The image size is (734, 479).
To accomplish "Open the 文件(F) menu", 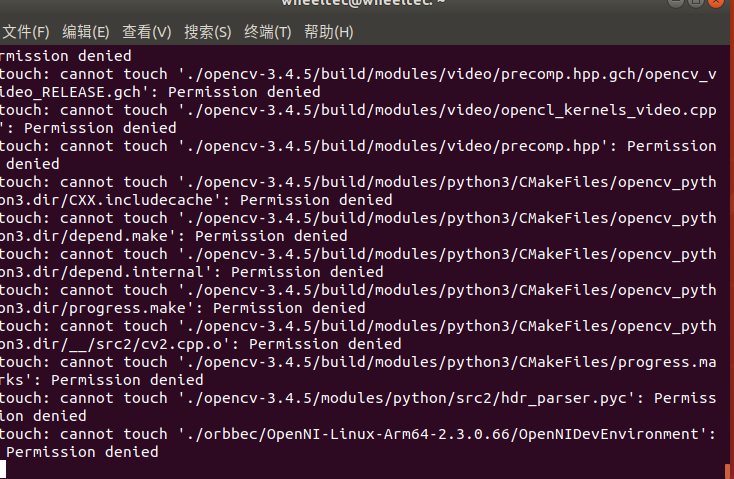I will (26, 32).
